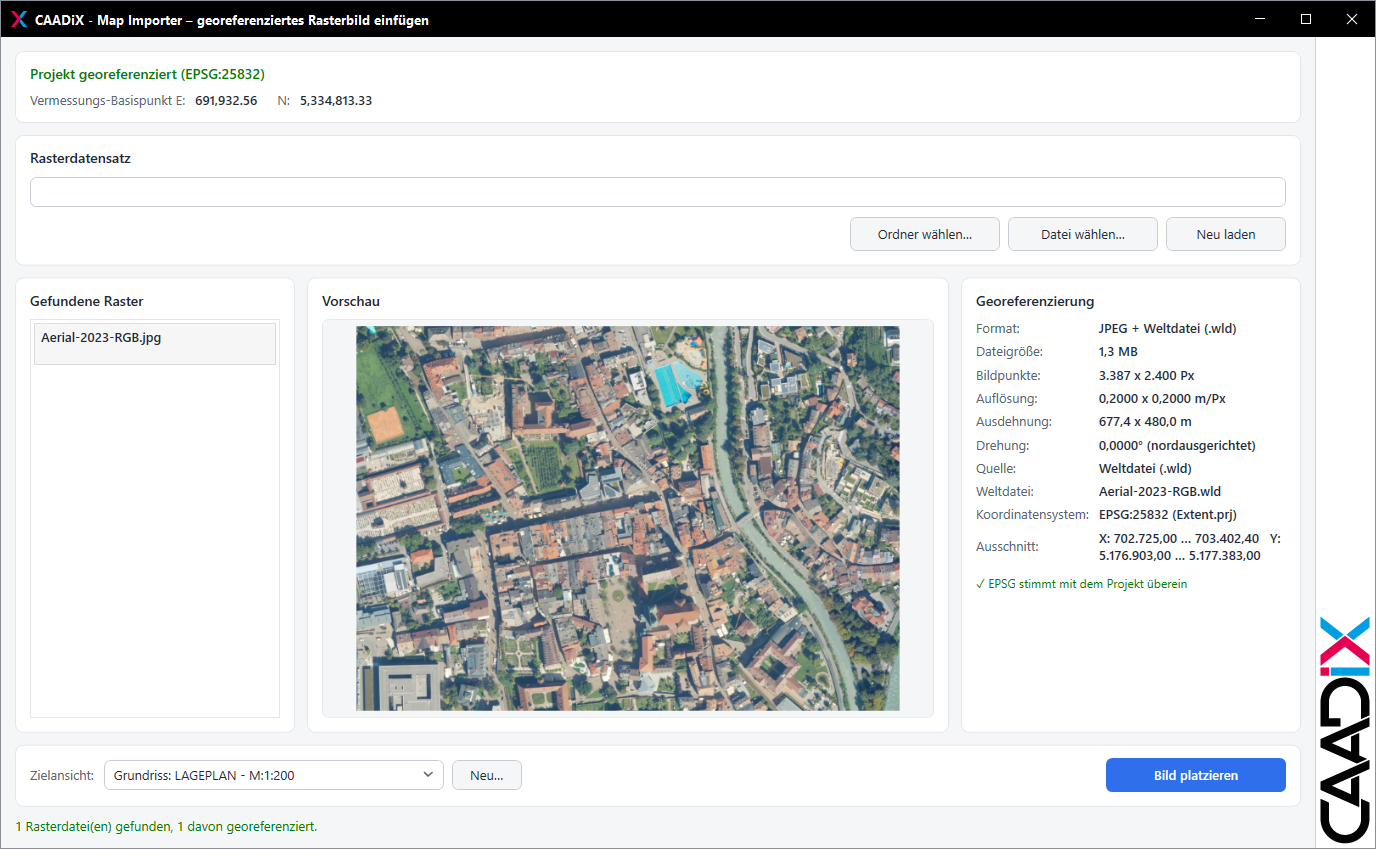The width and height of the screenshot is (1376, 849).
Task: Maximize the Map Importer window
Action: click(x=1306, y=19)
